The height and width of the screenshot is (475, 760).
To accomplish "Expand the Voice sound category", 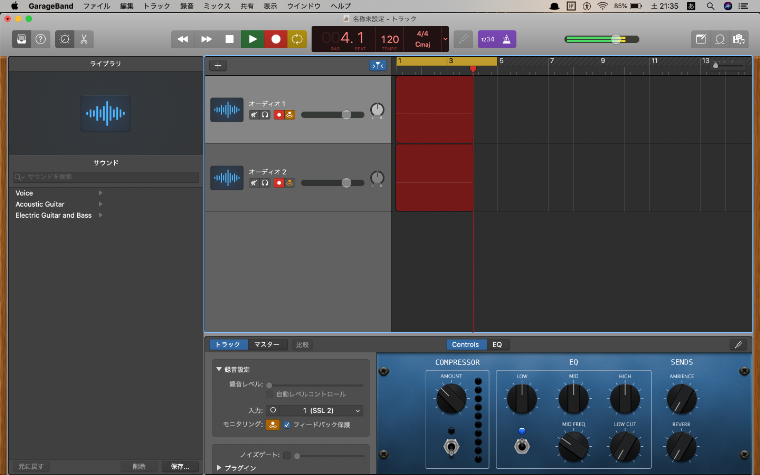I will coord(24,192).
